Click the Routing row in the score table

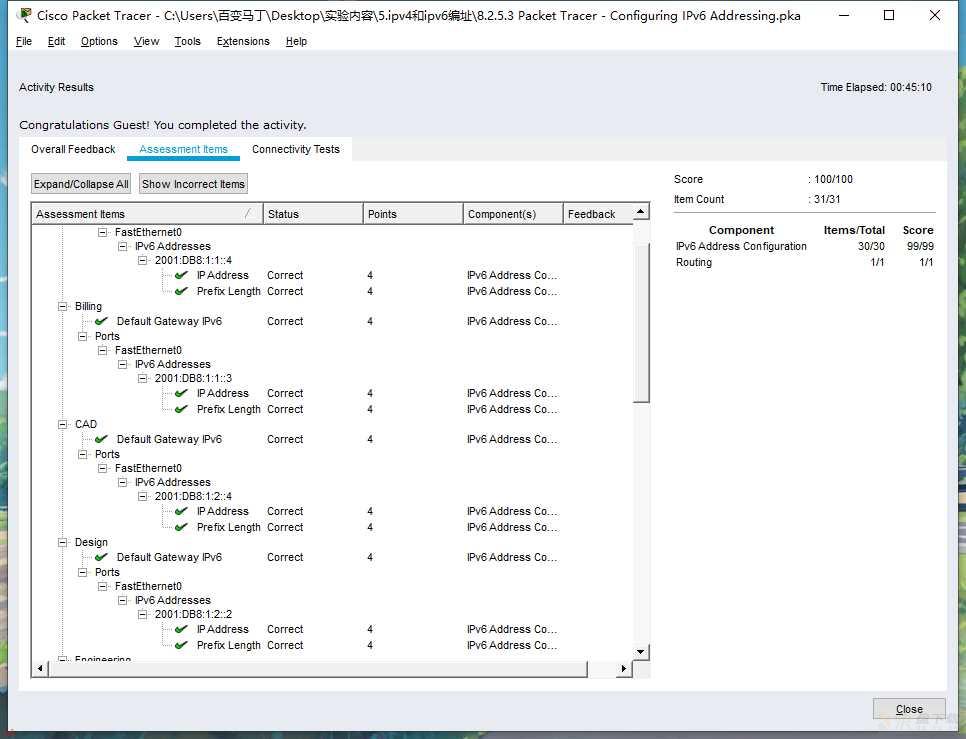[x=805, y=262]
